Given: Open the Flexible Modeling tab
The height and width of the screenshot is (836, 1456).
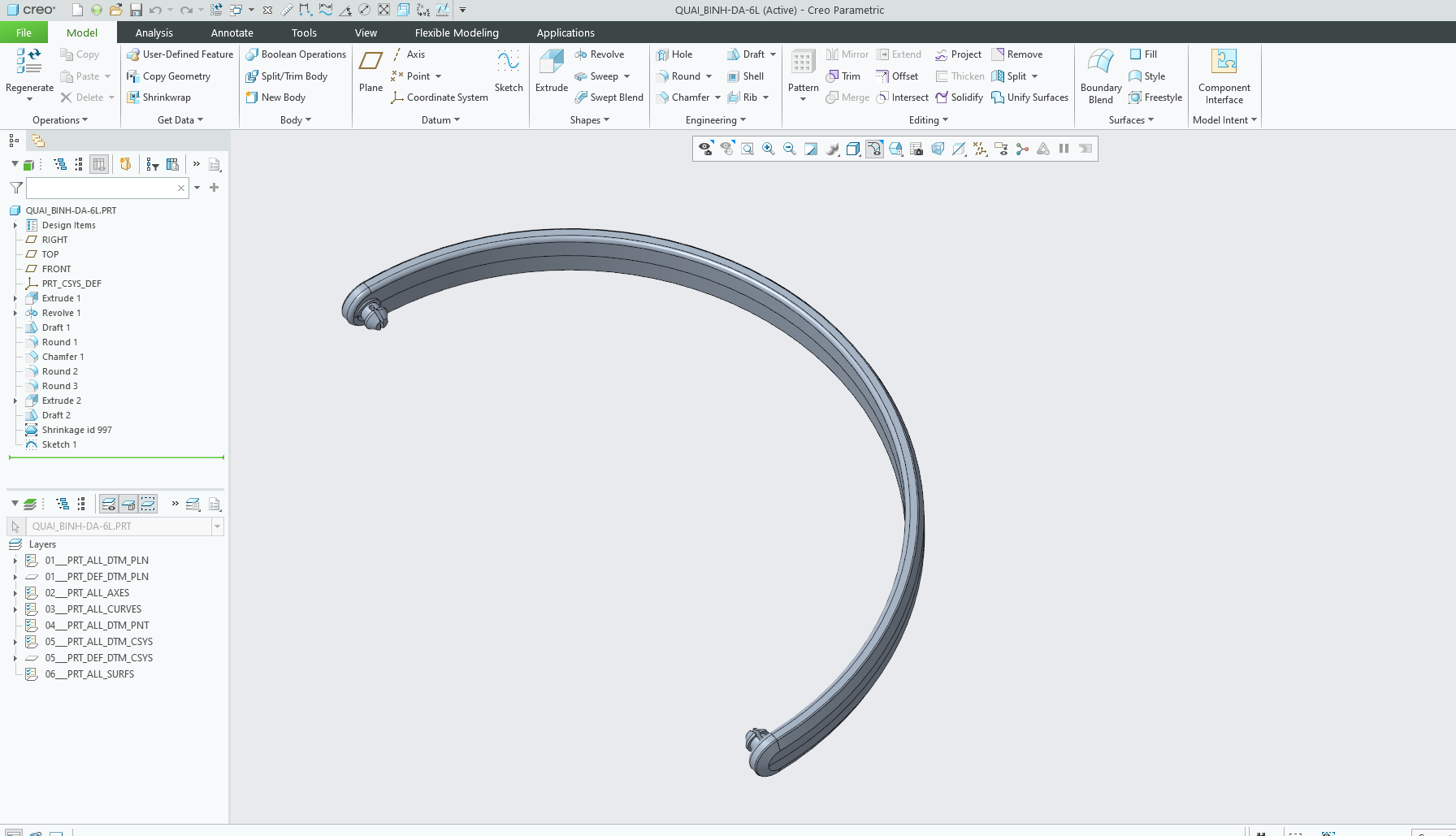Looking at the screenshot, I should 456,32.
